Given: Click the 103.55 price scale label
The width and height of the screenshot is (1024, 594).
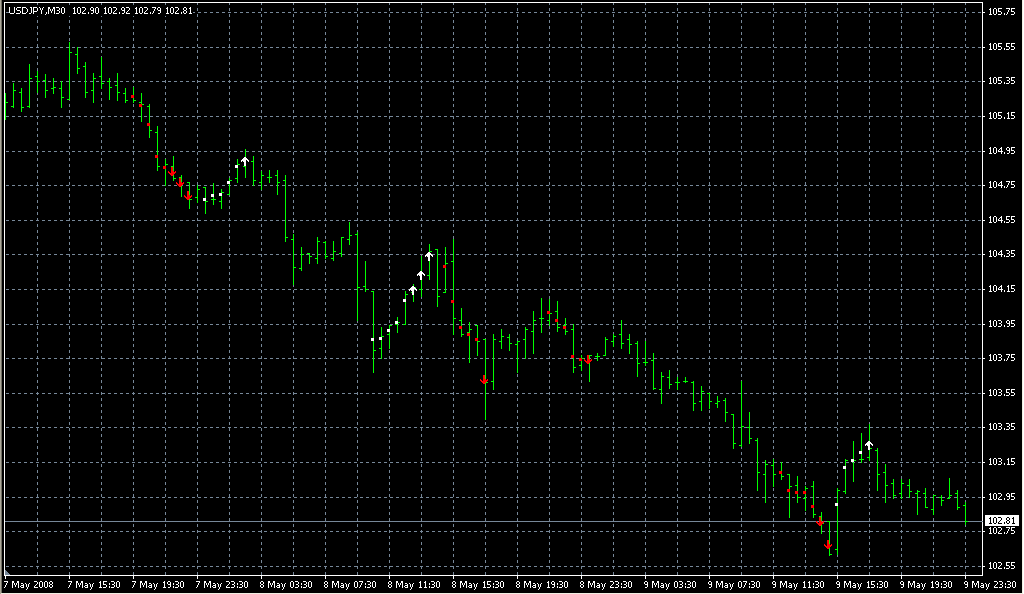Looking at the screenshot, I should (x=1000, y=393).
